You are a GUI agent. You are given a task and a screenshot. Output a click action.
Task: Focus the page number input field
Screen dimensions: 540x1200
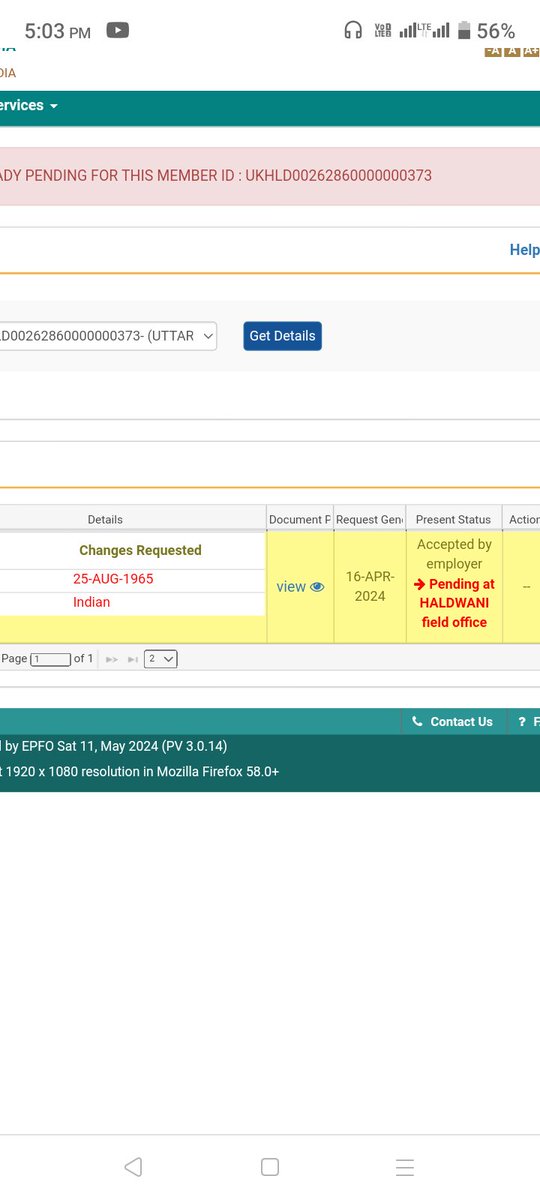51,659
